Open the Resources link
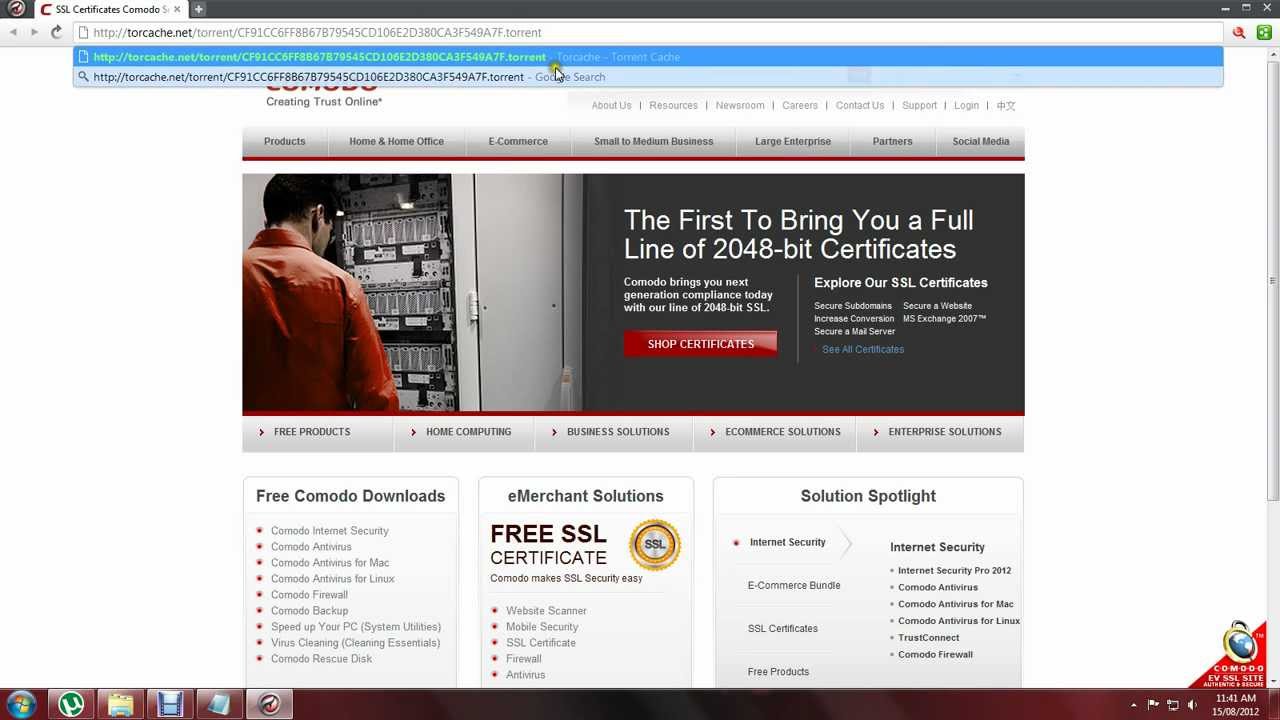 [673, 105]
